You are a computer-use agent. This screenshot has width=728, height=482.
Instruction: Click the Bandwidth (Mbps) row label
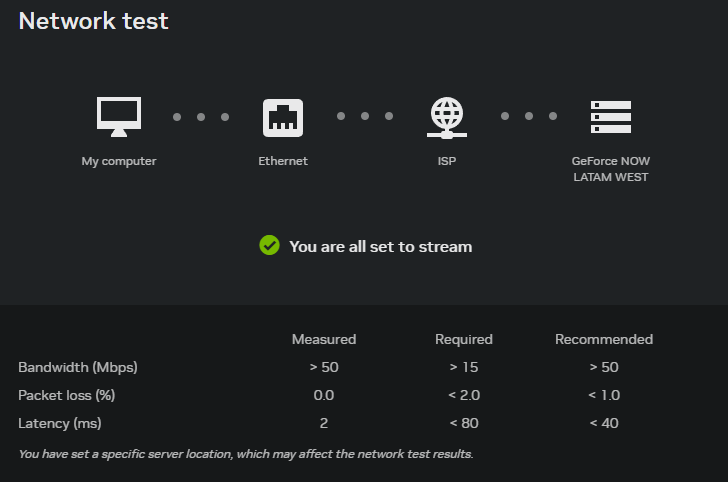coord(78,367)
